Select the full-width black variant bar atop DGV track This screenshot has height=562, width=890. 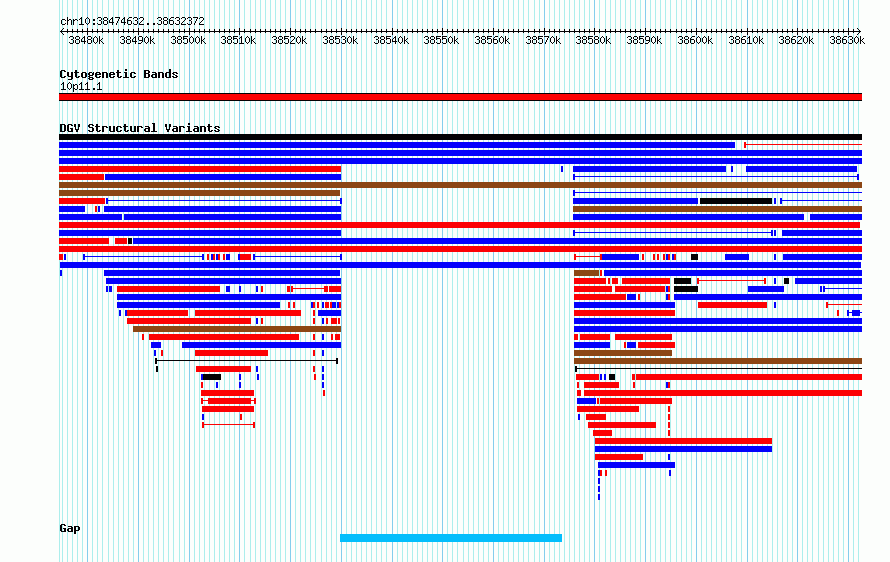[460, 137]
